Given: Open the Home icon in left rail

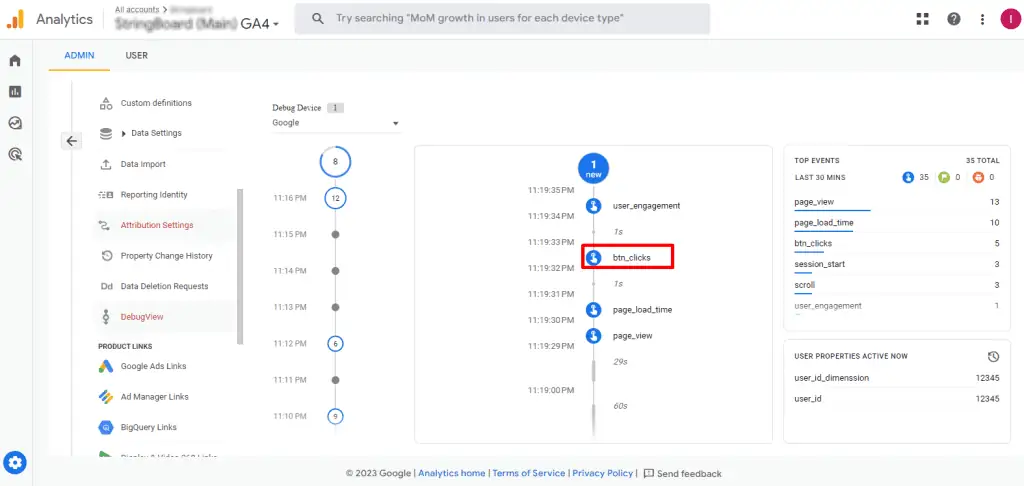Looking at the screenshot, I should [x=15, y=61].
